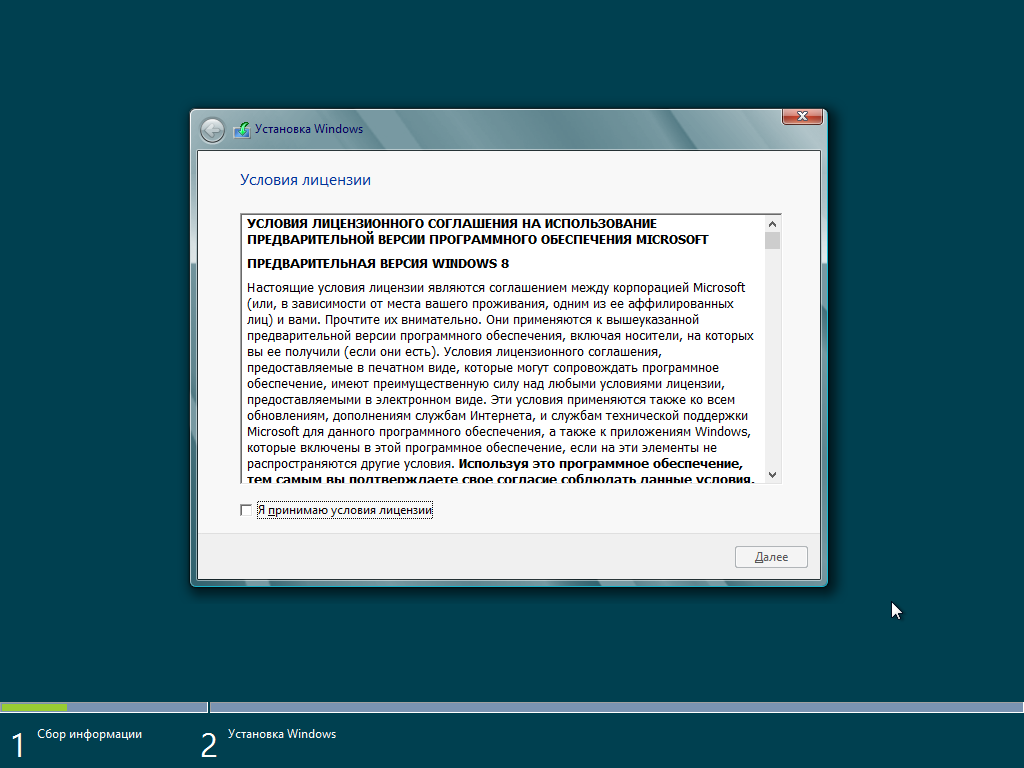Click the ПРЕДВАРИТЕЛЬНАЯ ВЕРСИЯ WINDOWS 8 line
Screen dimensions: 1024x768
tap(377, 264)
